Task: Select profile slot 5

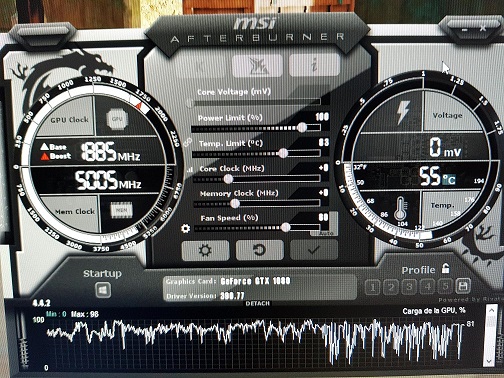Action: pos(445,287)
